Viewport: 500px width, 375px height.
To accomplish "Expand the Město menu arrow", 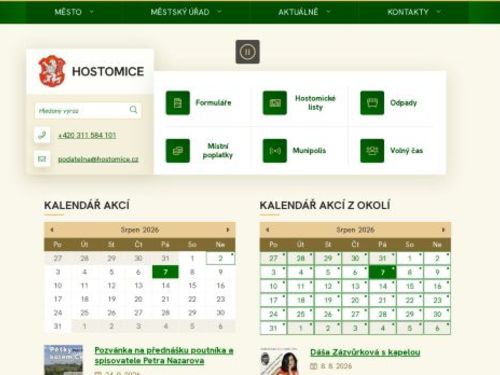I will click(91, 12).
